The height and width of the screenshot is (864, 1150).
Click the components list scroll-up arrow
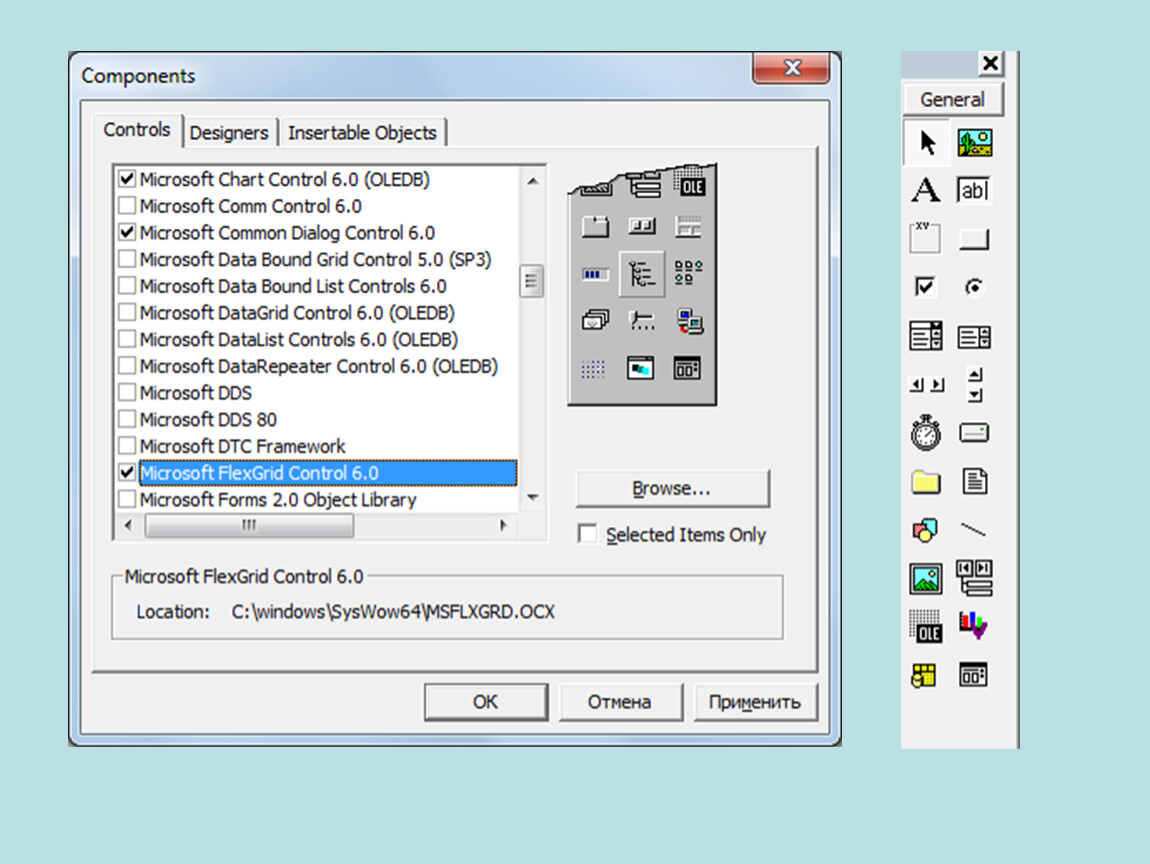click(x=532, y=180)
